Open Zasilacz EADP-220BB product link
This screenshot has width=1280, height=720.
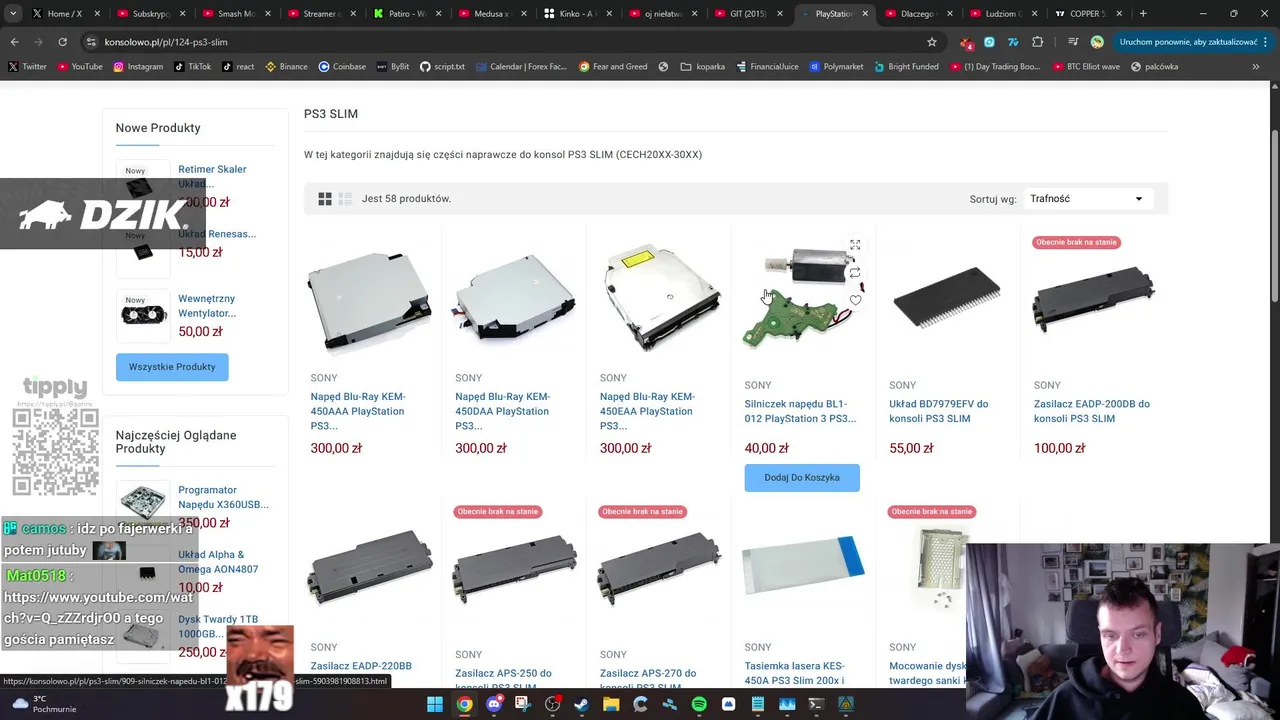[361, 666]
